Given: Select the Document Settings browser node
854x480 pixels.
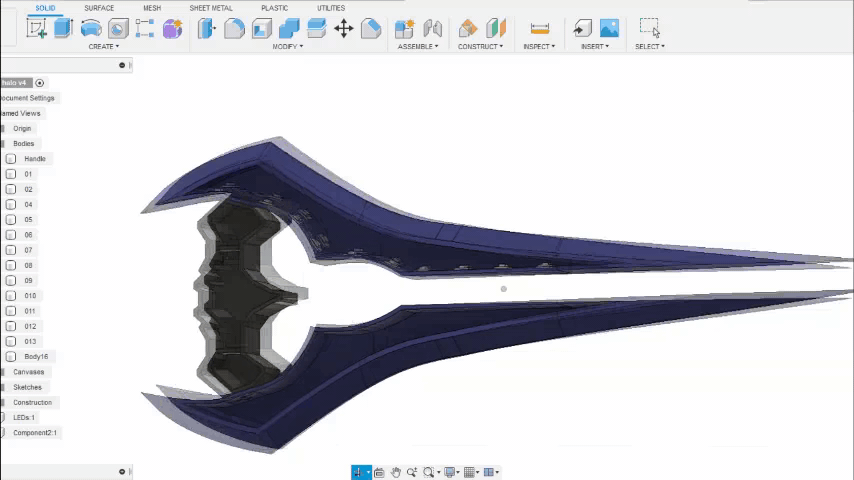Looking at the screenshot, I should (27, 98).
